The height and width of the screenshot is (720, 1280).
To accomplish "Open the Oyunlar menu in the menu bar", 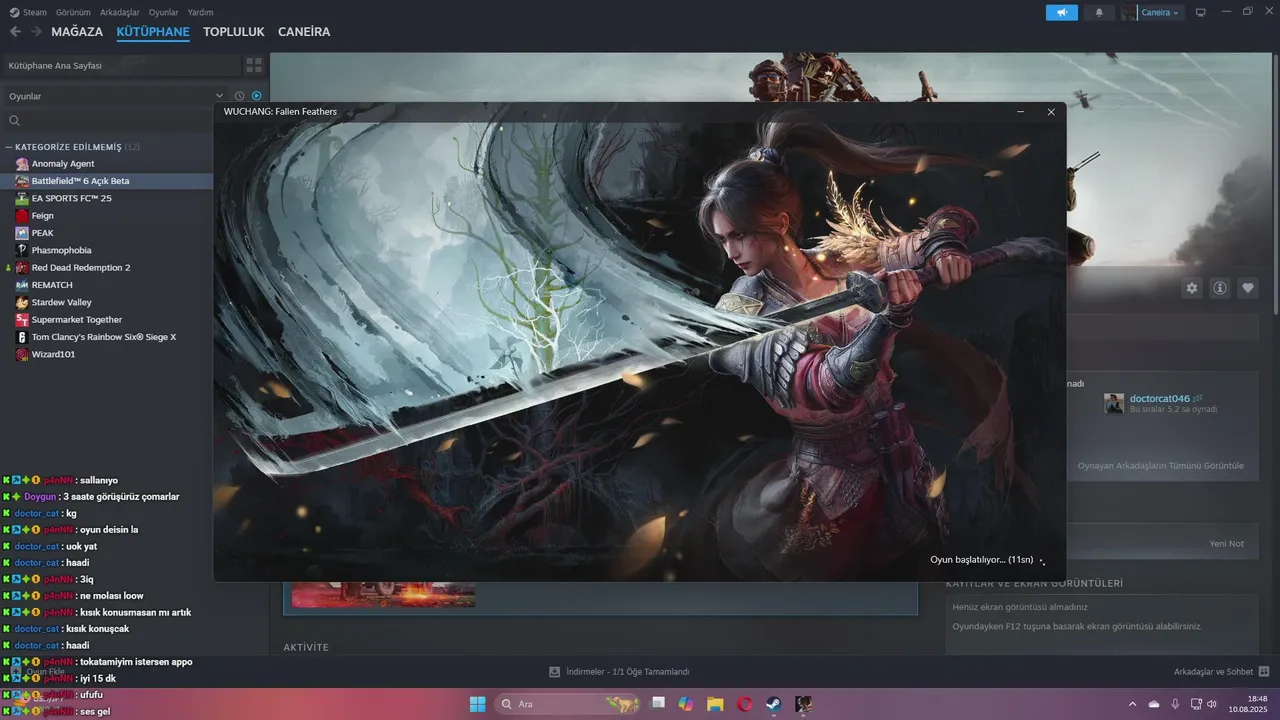I will pyautogui.click(x=164, y=12).
